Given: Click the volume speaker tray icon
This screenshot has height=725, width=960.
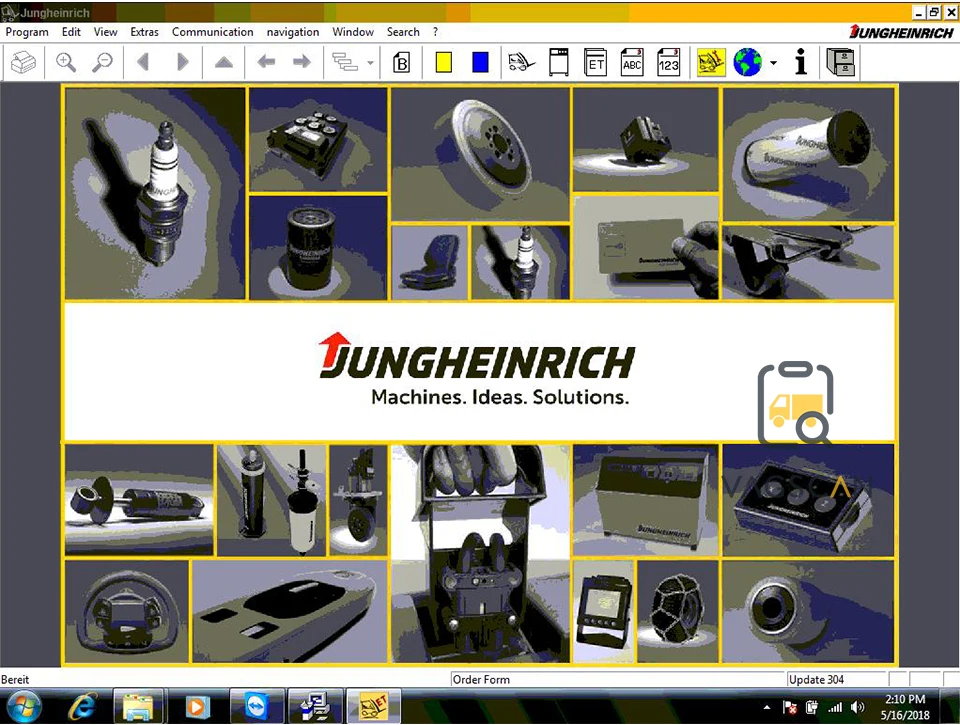Looking at the screenshot, I should [858, 707].
